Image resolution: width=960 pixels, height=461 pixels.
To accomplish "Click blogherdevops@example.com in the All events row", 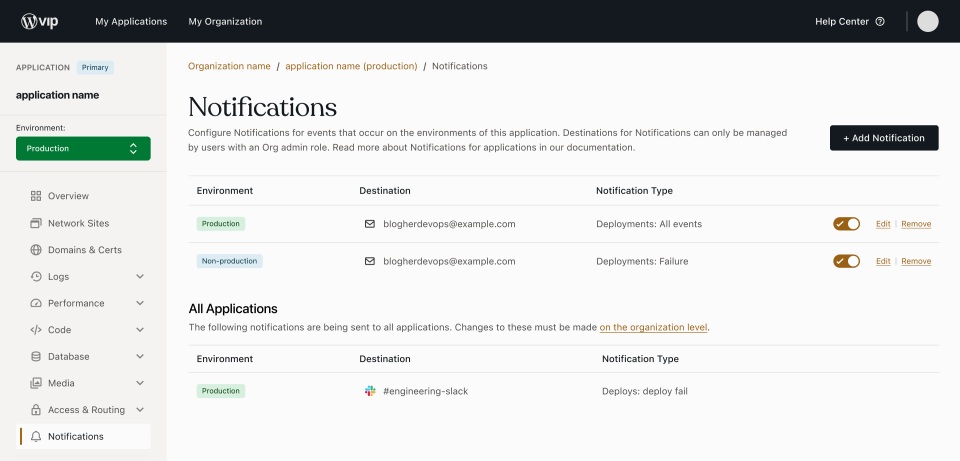I will 449,224.
